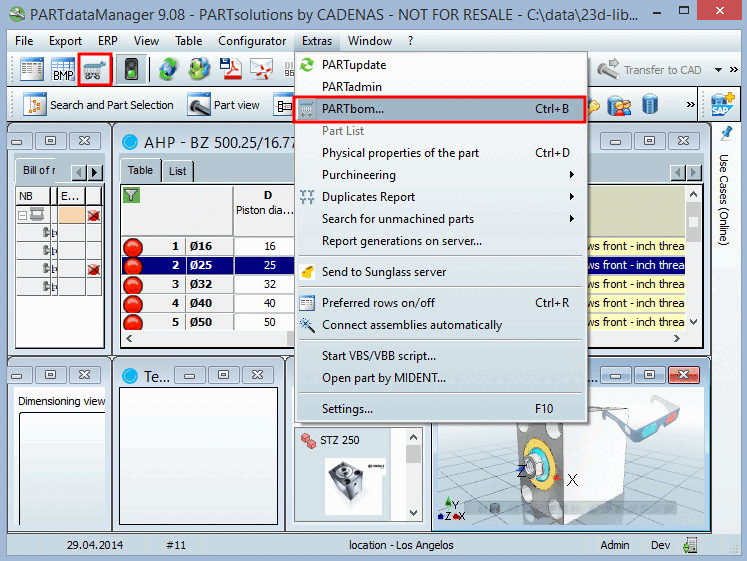The image size is (747, 561).
Task: Click the blue database icon
Action: click(x=649, y=105)
